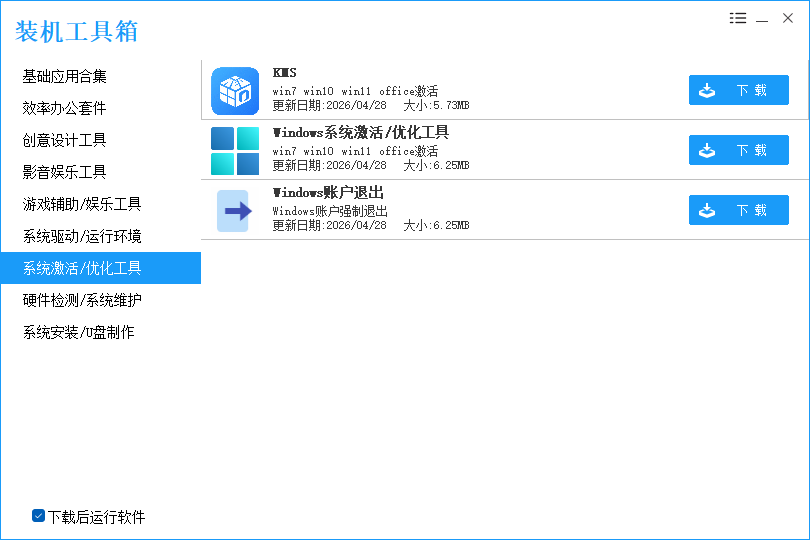
Task: Click the KMS title text
Action: tap(285, 72)
